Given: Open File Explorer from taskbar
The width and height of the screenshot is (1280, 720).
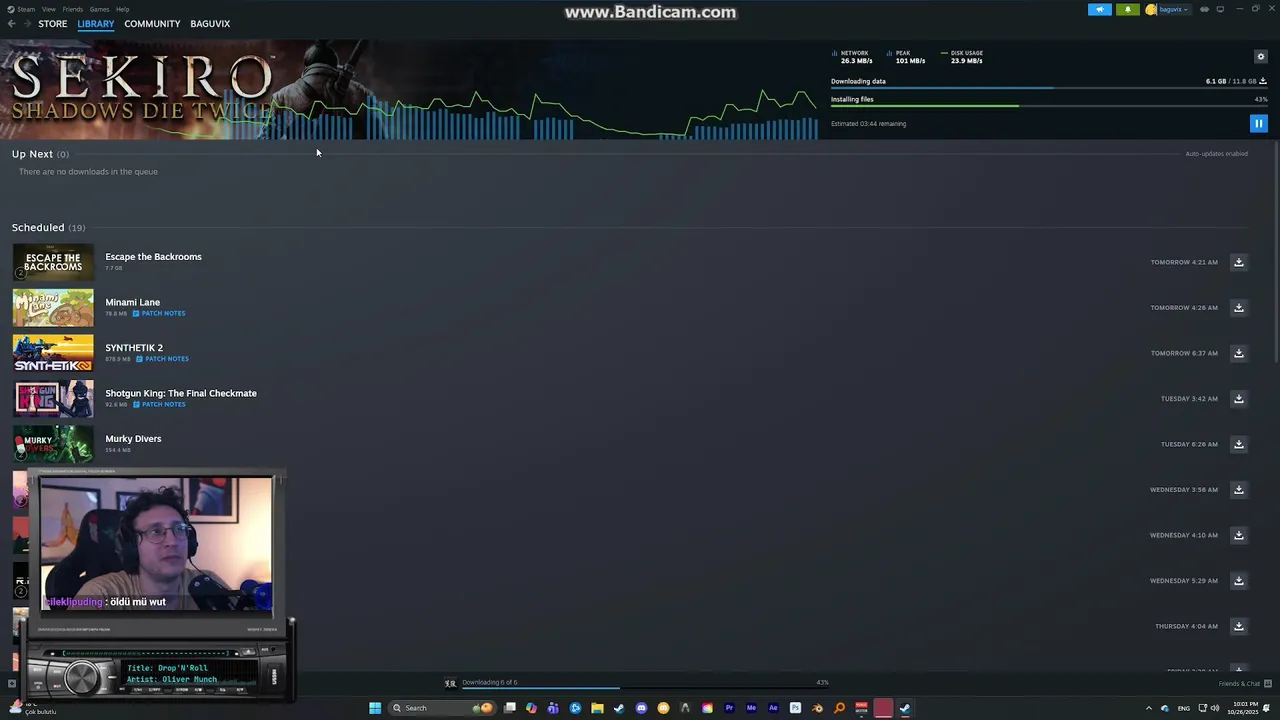Looking at the screenshot, I should (x=597, y=708).
